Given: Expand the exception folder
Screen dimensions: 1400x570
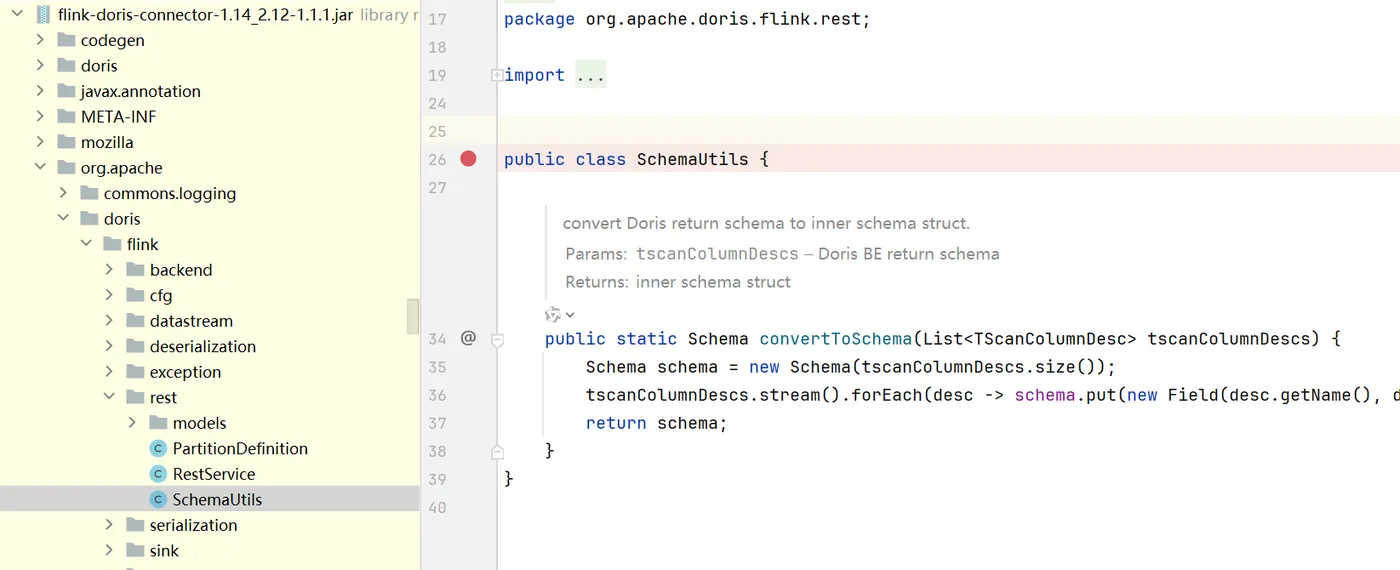Looking at the screenshot, I should tap(109, 372).
